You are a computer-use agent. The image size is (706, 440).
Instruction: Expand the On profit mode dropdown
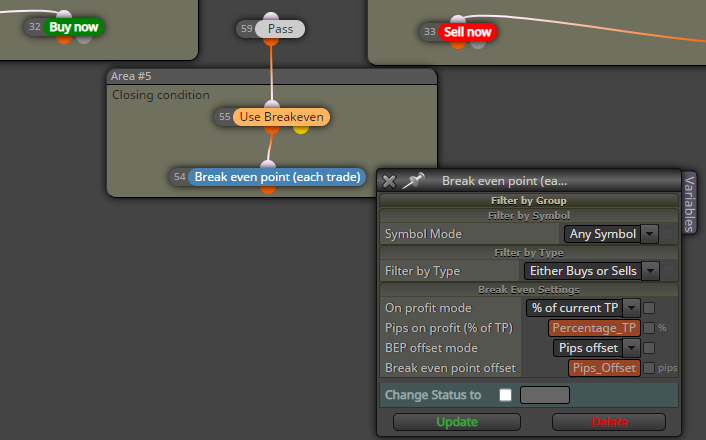(631, 308)
